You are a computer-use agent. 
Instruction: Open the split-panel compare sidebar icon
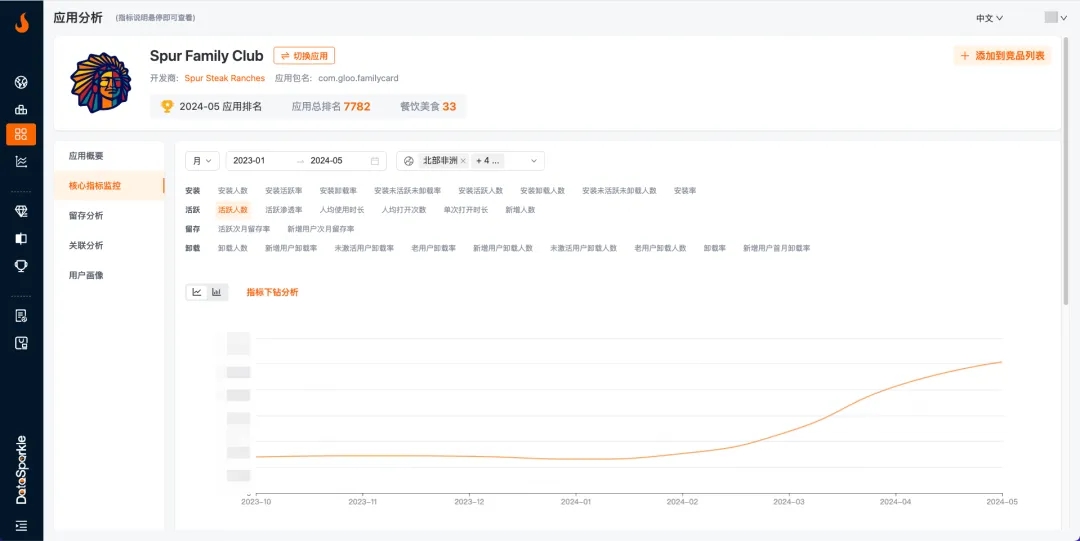click(21, 238)
